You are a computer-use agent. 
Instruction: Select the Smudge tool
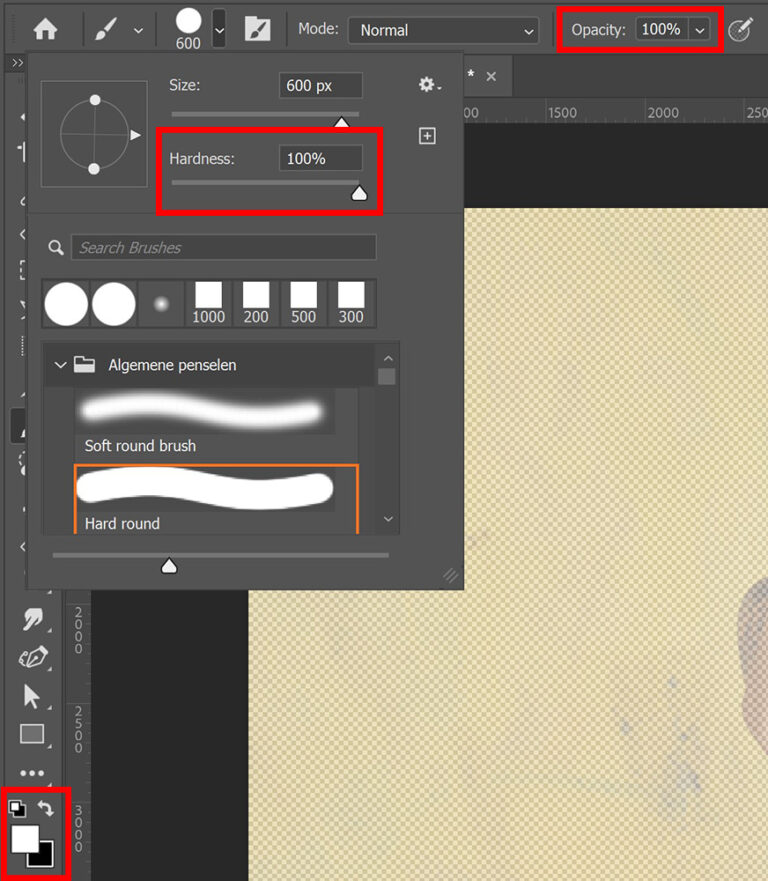(x=32, y=620)
